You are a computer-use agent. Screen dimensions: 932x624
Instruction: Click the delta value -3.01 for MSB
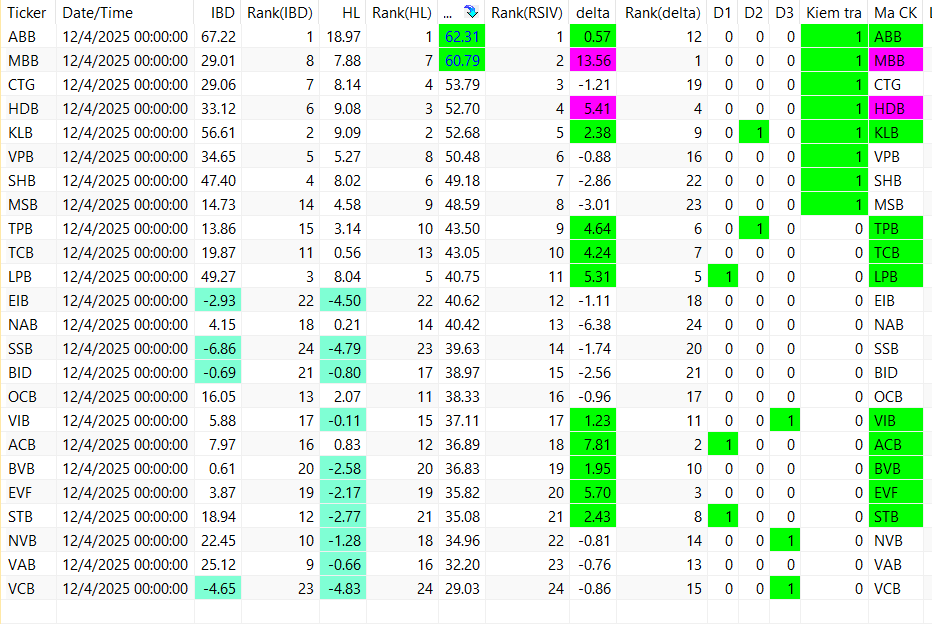click(x=594, y=205)
